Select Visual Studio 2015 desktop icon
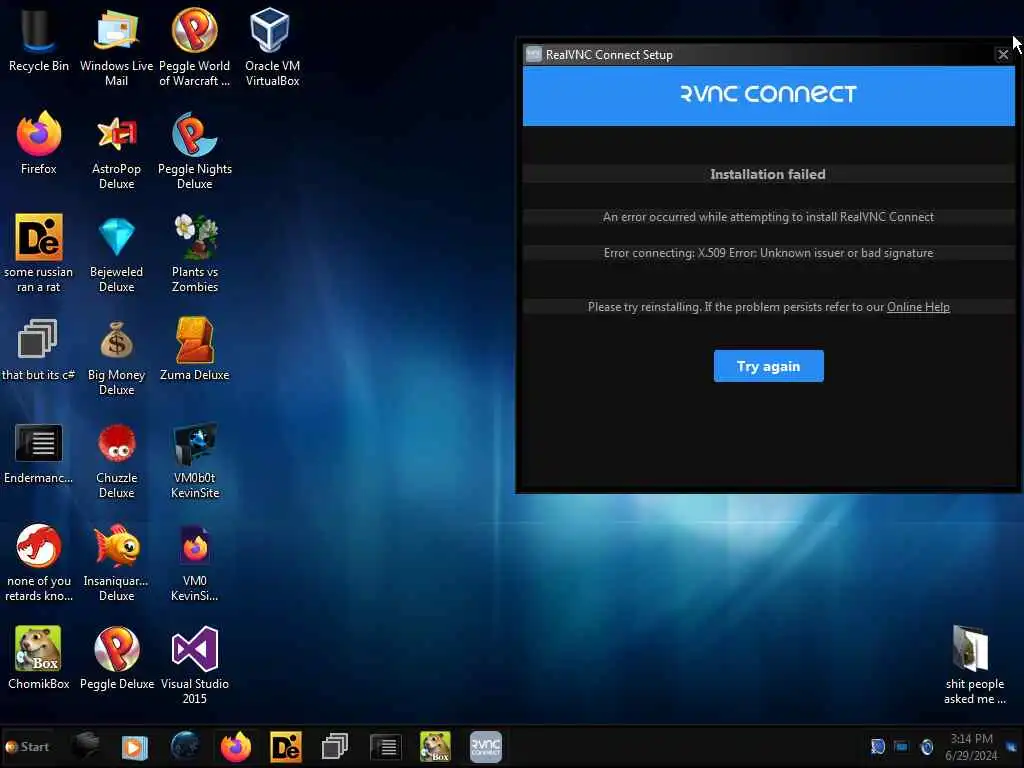Screen dimensions: 1024x768 coord(195,665)
